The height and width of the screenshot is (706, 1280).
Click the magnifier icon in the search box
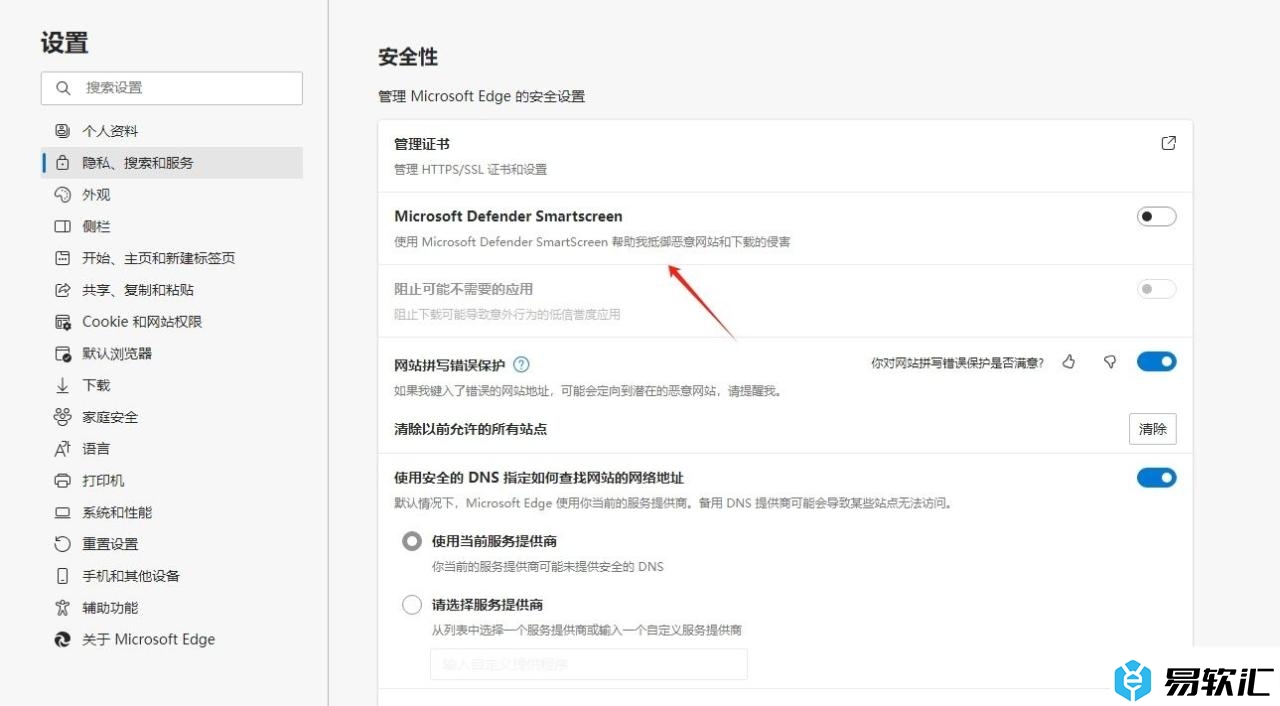point(63,88)
